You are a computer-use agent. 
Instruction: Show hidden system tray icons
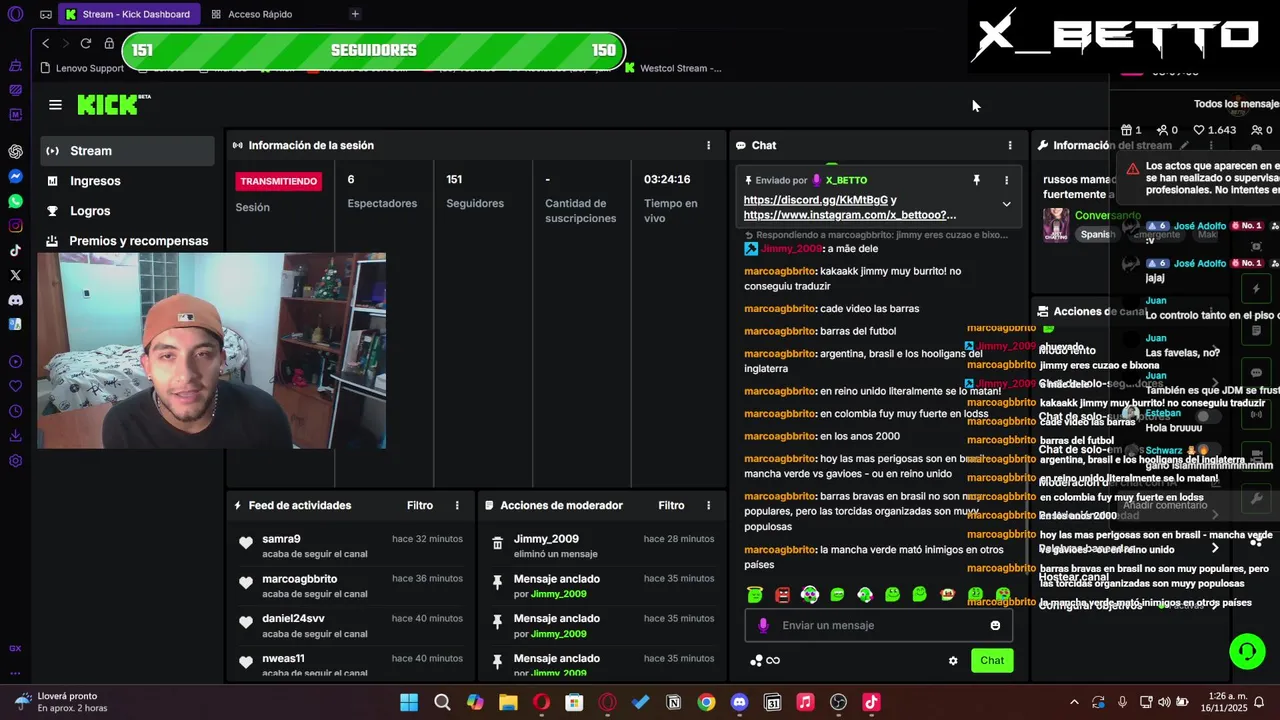pos(1074,702)
